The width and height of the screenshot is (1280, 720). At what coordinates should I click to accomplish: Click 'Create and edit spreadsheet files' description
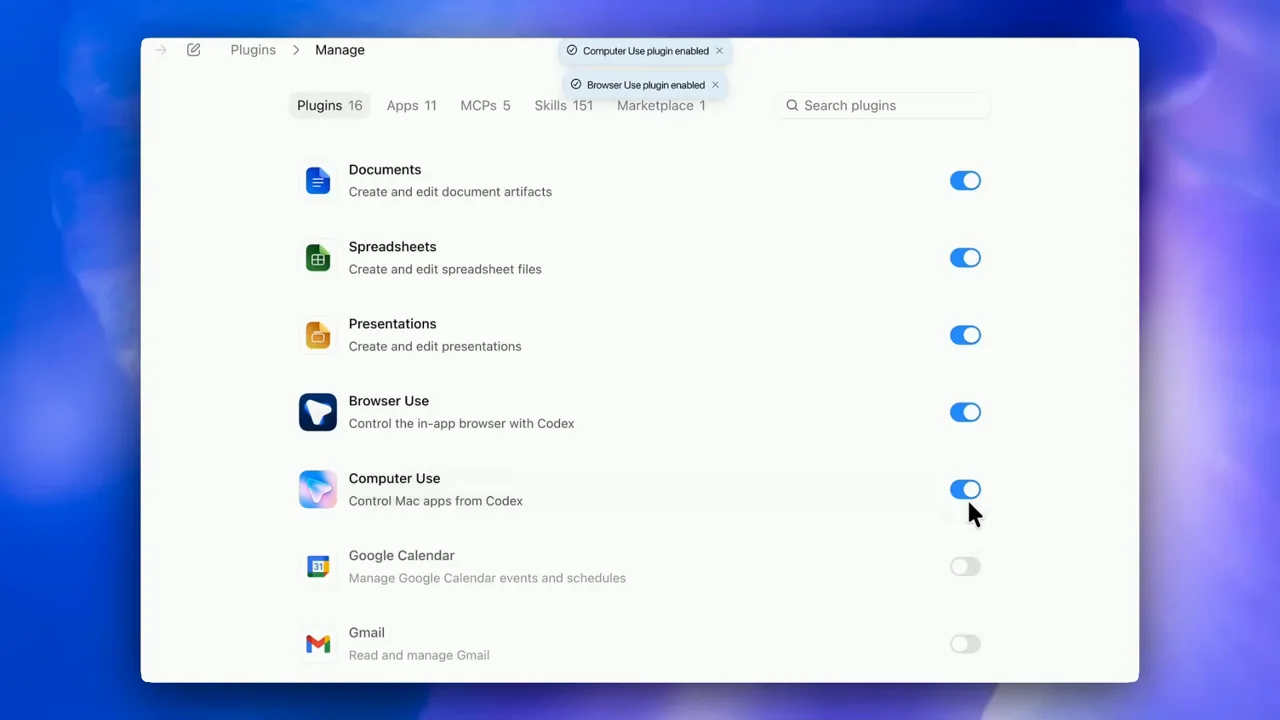445,269
